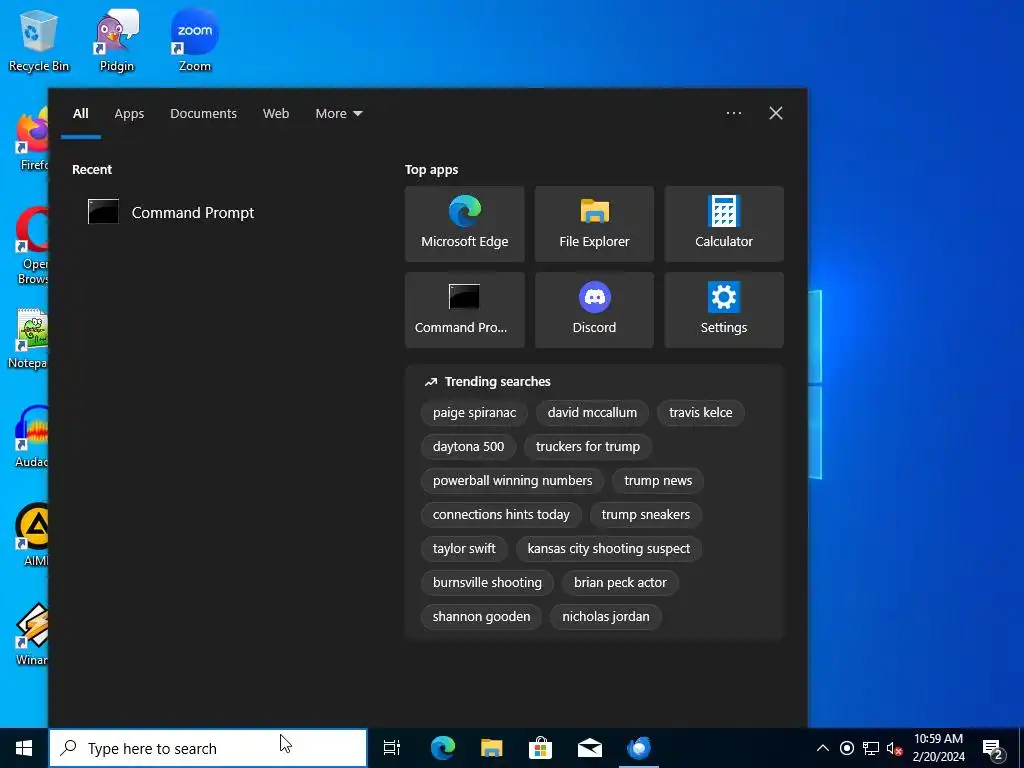
Task: Click the recording indicator tray icon
Action: click(847, 748)
